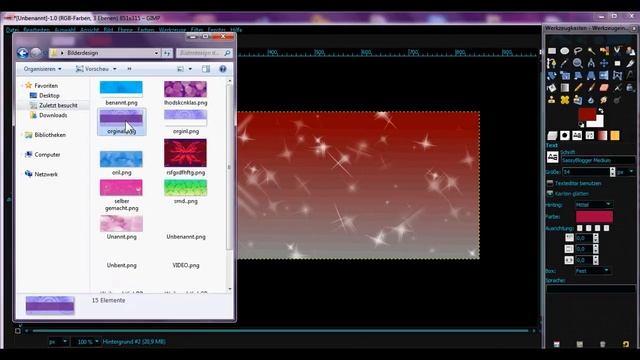Select the Ellipse Select tool
The height and width of the screenshot is (360, 640).
pyautogui.click(x=564, y=51)
